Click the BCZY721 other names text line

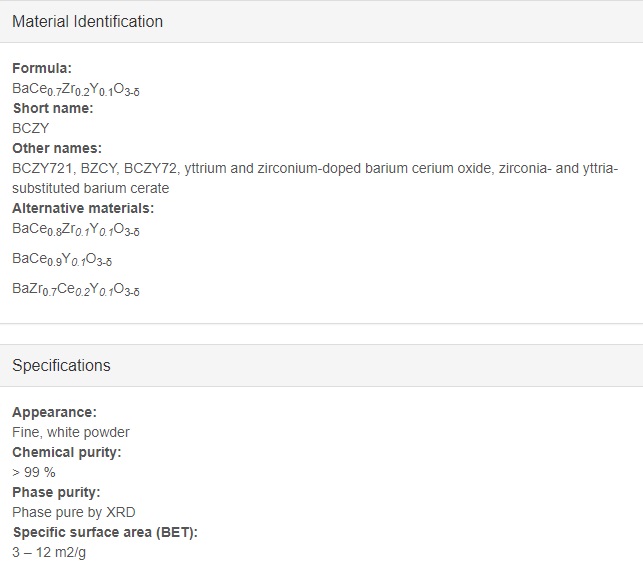click(x=315, y=168)
